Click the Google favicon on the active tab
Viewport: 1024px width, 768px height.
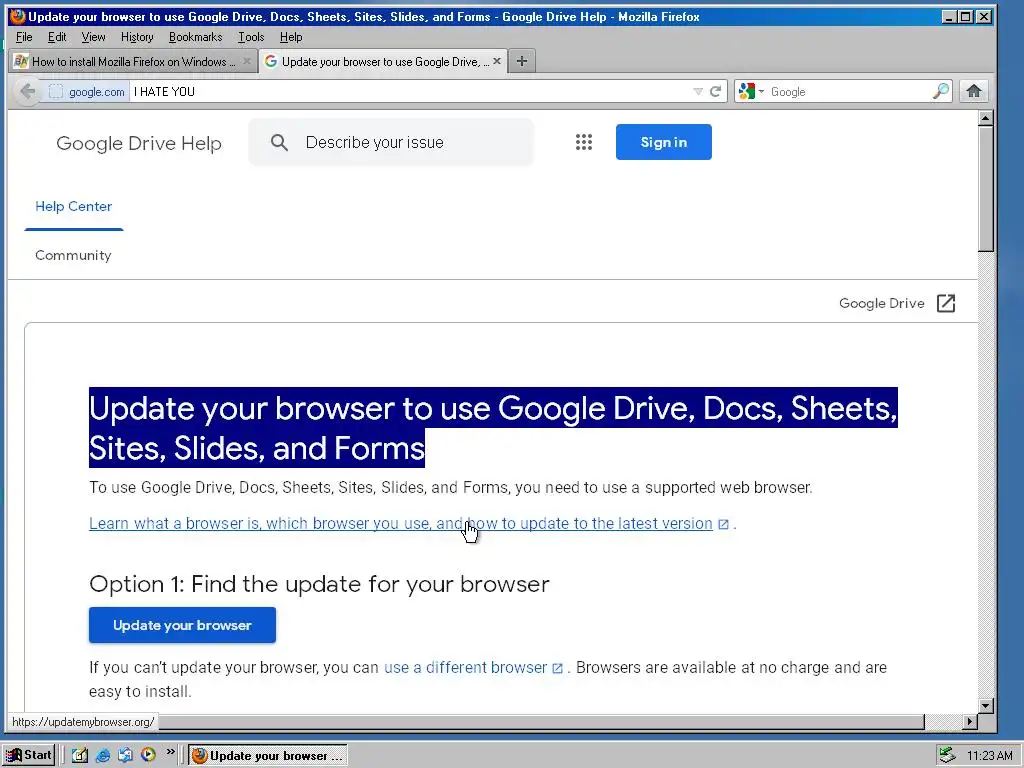(271, 61)
